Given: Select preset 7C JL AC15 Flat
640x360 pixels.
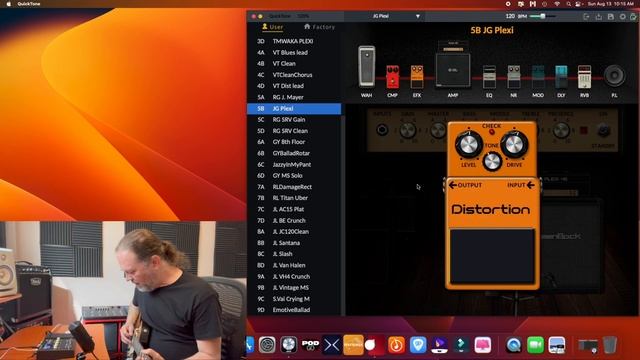Looking at the screenshot, I should click(294, 209).
